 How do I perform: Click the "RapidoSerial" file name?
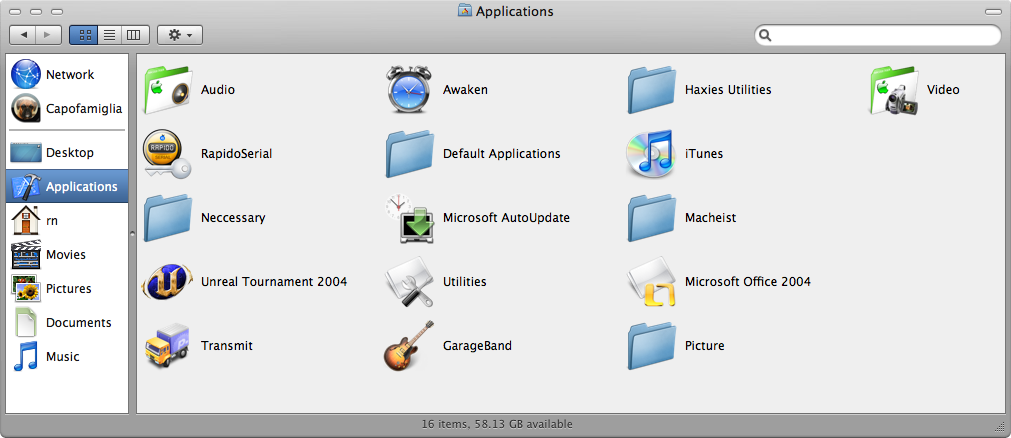pos(237,154)
